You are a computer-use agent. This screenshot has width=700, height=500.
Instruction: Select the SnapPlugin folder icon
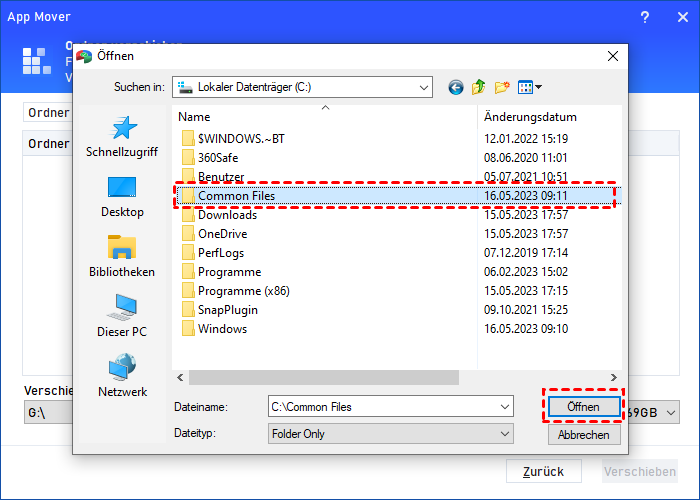(x=188, y=310)
